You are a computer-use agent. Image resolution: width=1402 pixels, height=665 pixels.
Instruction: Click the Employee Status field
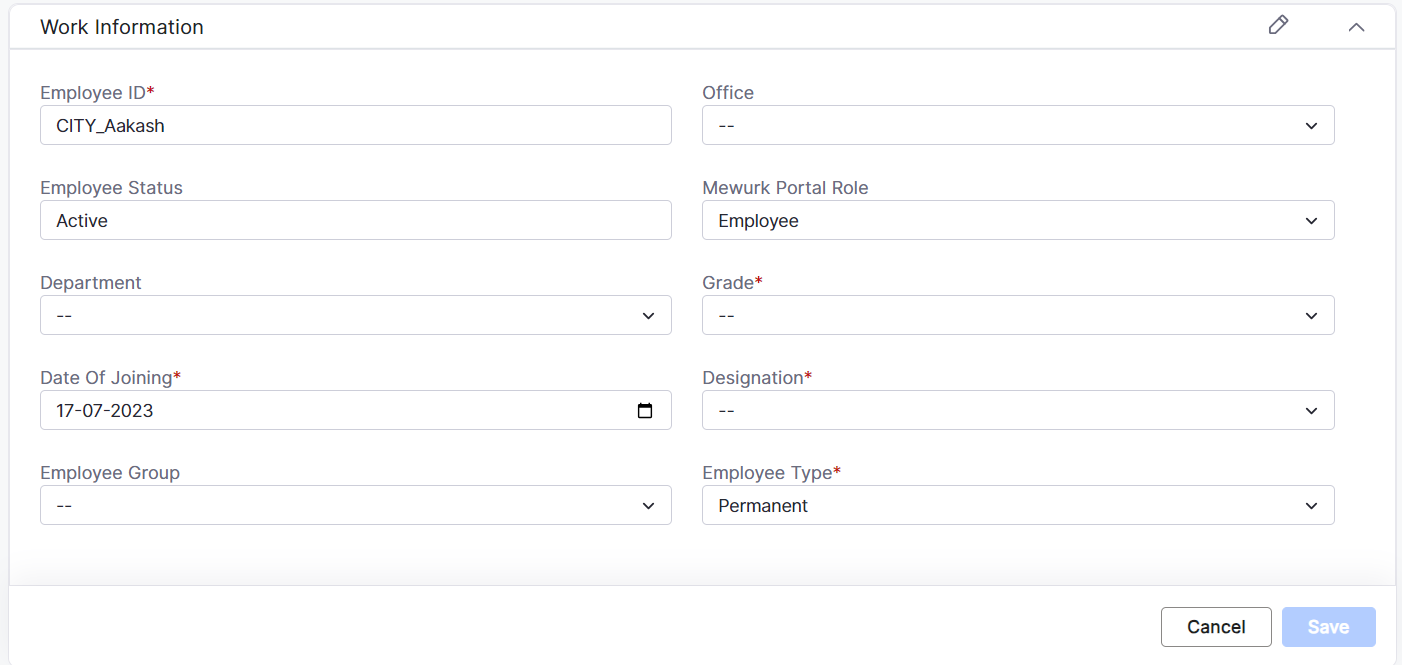(x=355, y=221)
